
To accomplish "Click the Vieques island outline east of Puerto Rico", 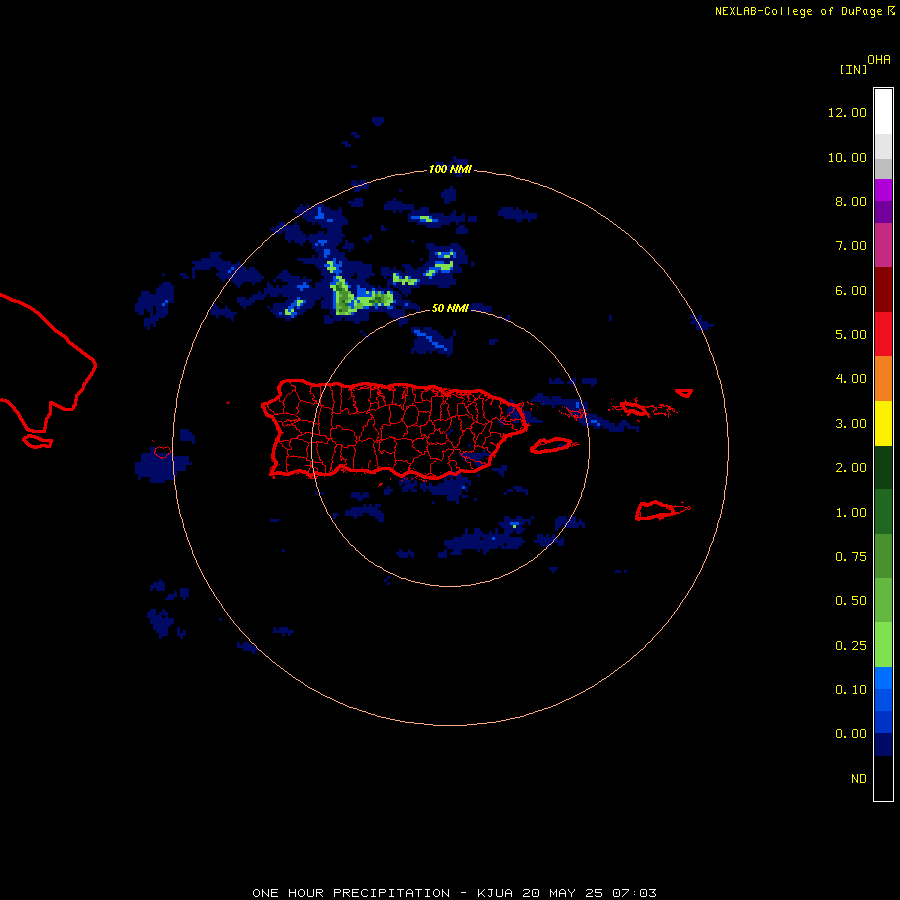I will 551,445.
